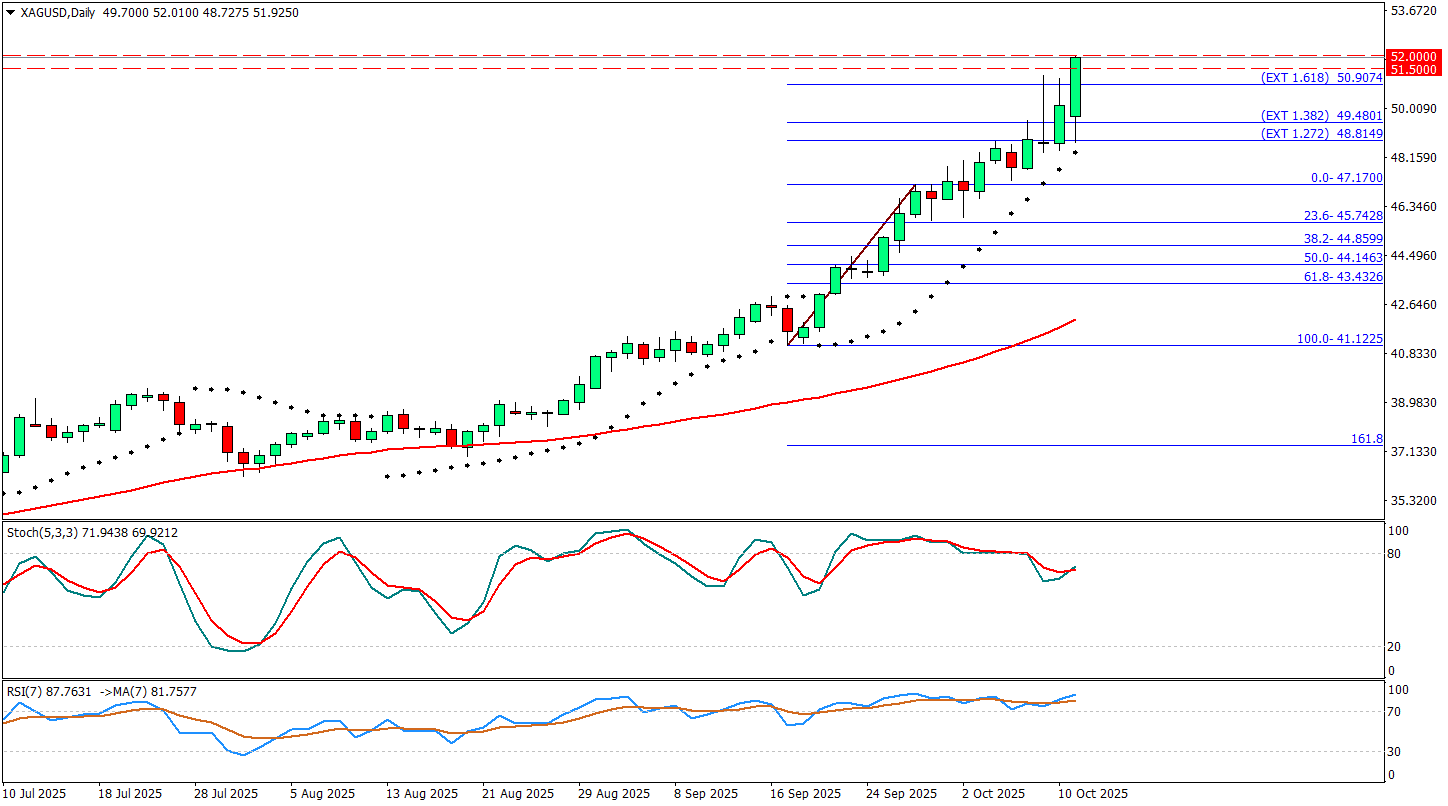Click the XAGUSD,Daily chart title
Image resolution: width=1448 pixels, height=806 pixels.
point(56,13)
